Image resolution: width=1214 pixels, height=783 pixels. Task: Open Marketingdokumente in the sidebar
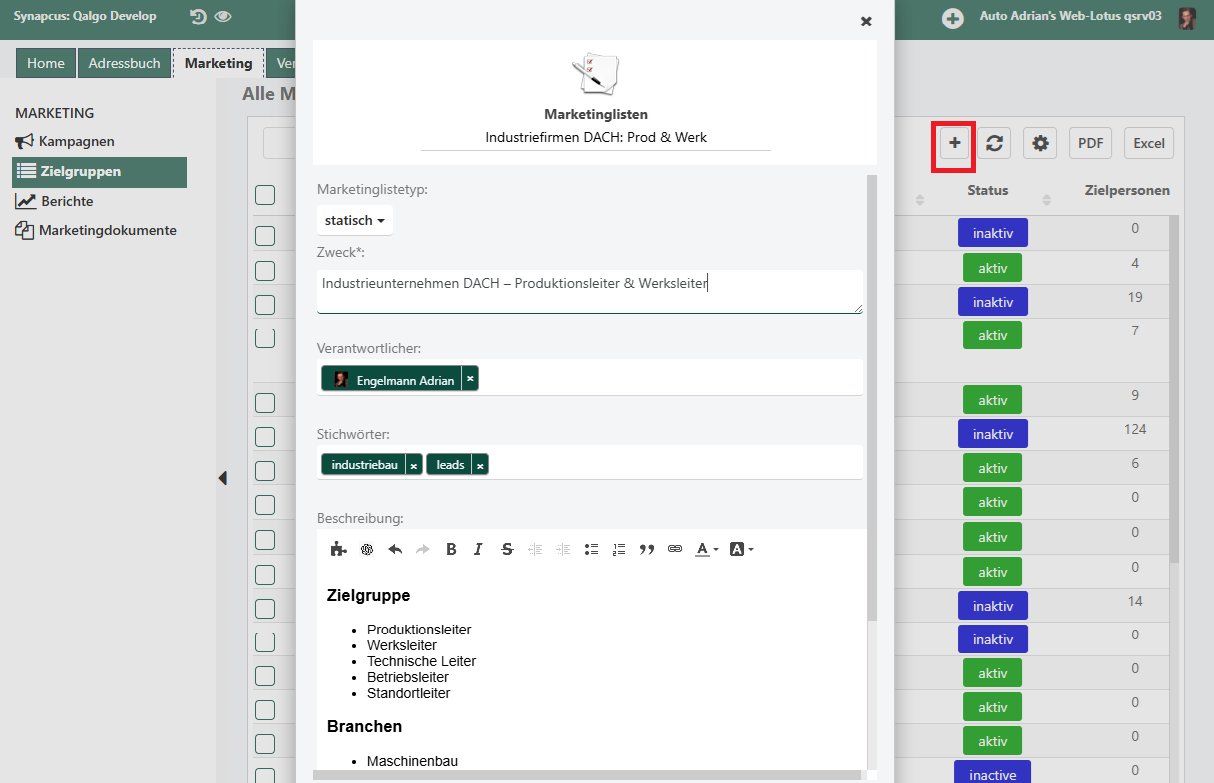click(x=96, y=230)
